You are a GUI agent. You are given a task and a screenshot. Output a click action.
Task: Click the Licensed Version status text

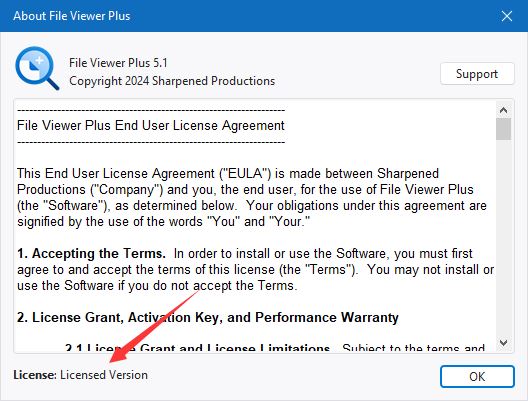tap(104, 375)
